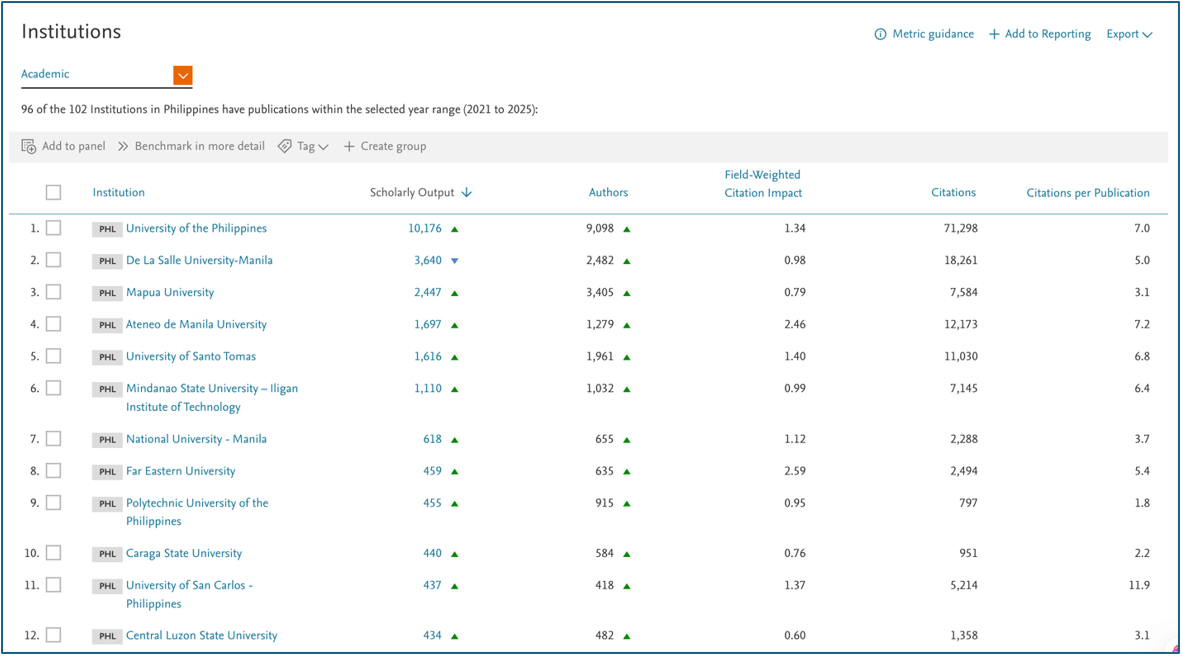Click the plus icon for Add to Reporting
The height and width of the screenshot is (656, 1182).
[994, 34]
